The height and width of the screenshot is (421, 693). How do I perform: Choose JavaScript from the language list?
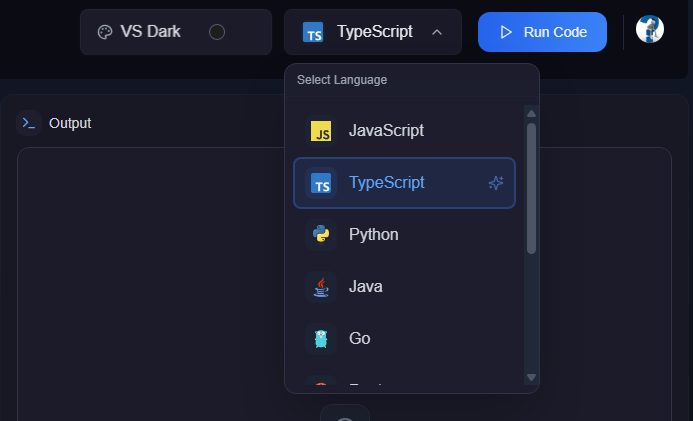[404, 131]
